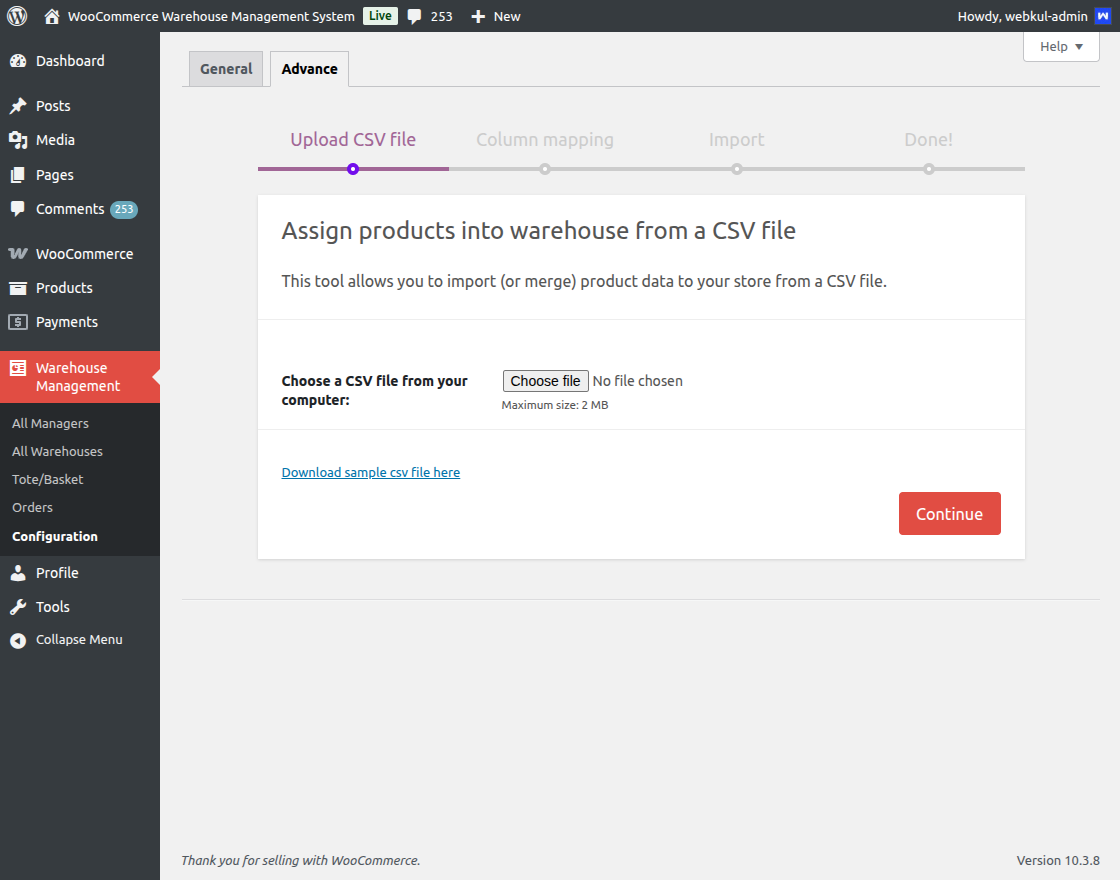
Task: Click the Profile person icon
Action: (18, 573)
